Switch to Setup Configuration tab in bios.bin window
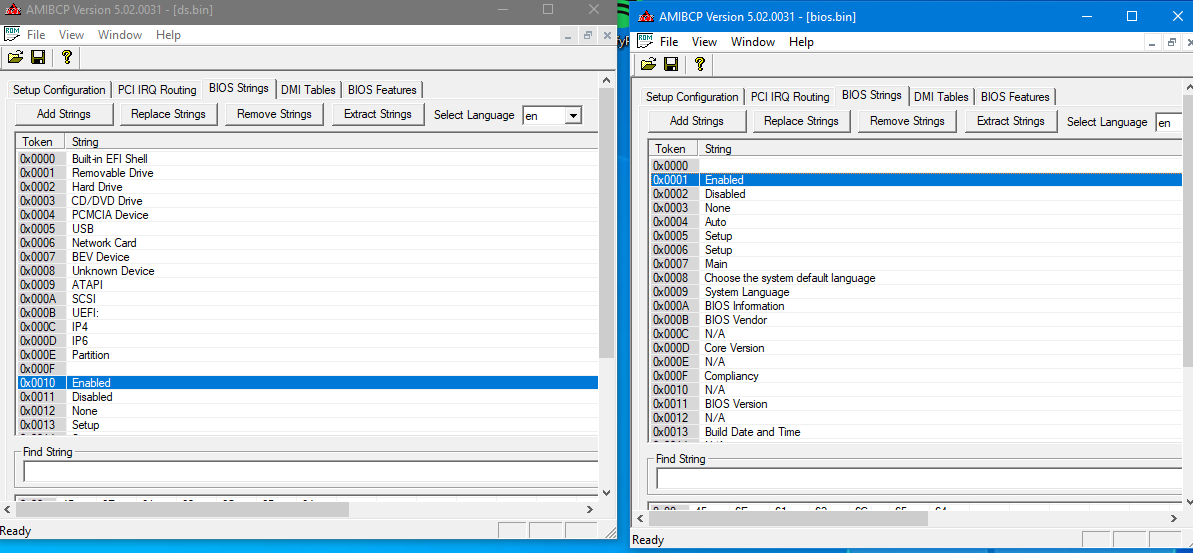 pyautogui.click(x=692, y=97)
